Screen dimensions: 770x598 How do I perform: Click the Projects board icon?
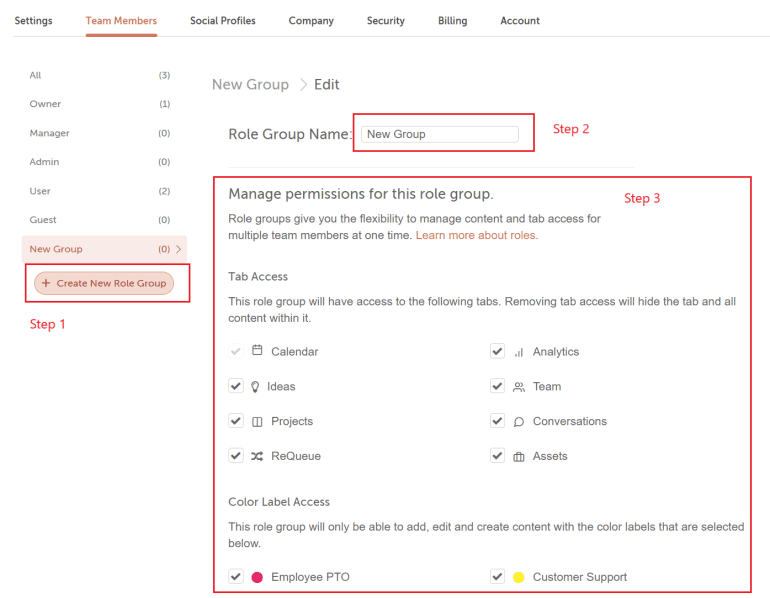tap(257, 422)
